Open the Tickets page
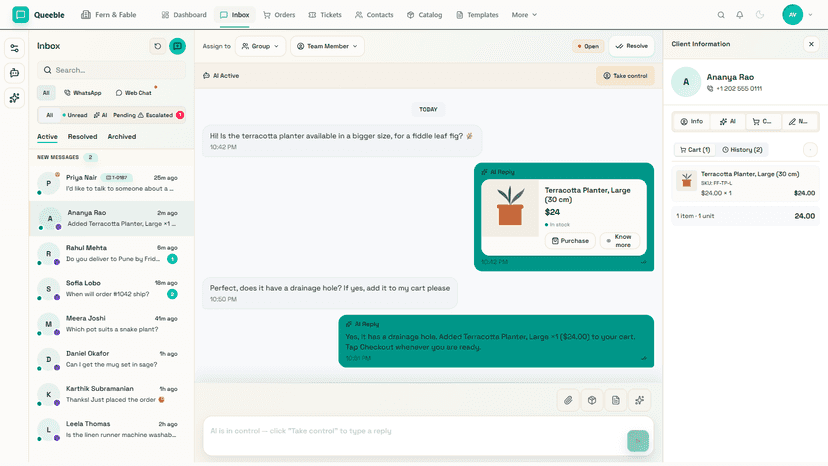The height and width of the screenshot is (466, 828). [325, 15]
